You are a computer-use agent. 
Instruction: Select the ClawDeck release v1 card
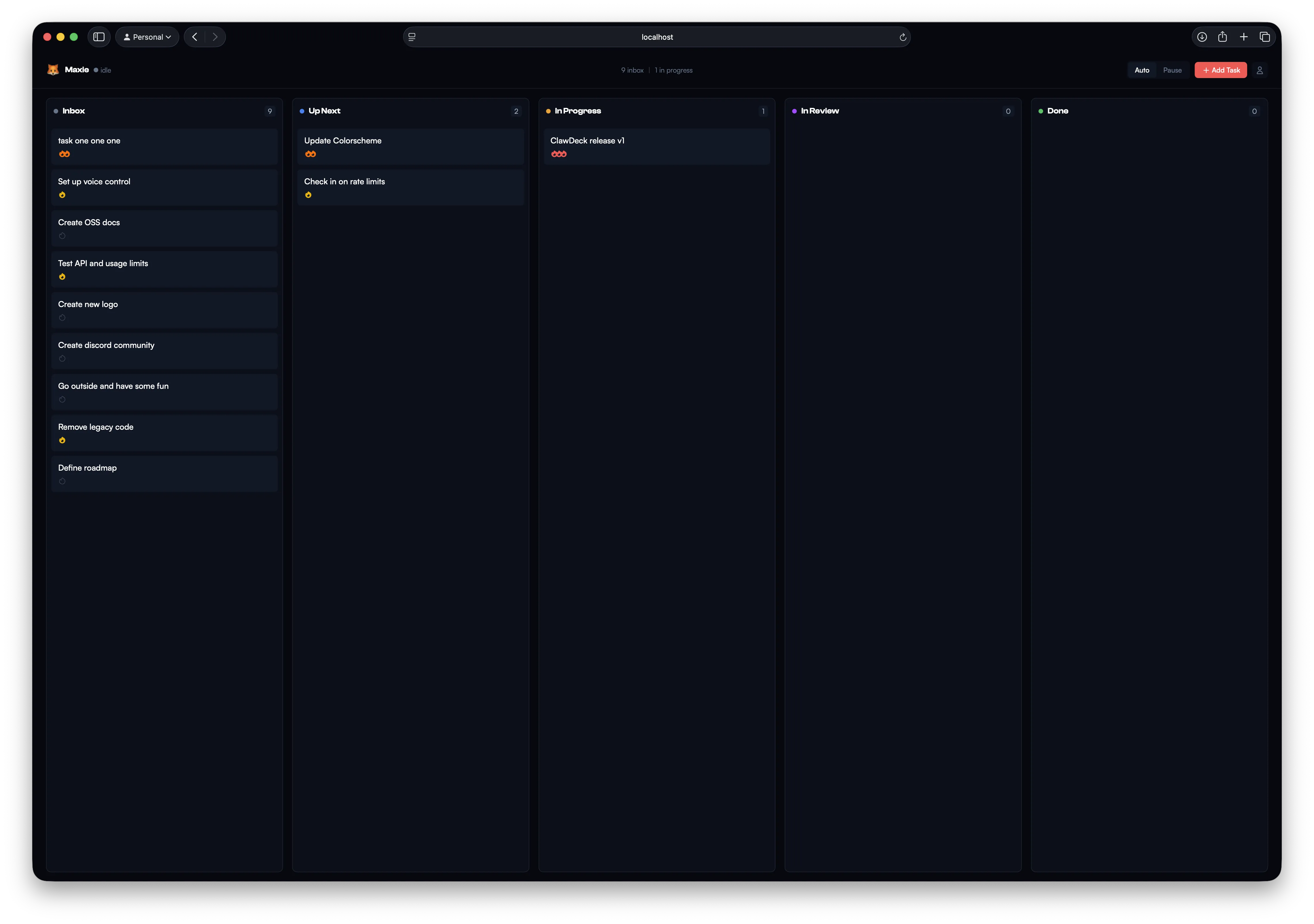(656, 147)
